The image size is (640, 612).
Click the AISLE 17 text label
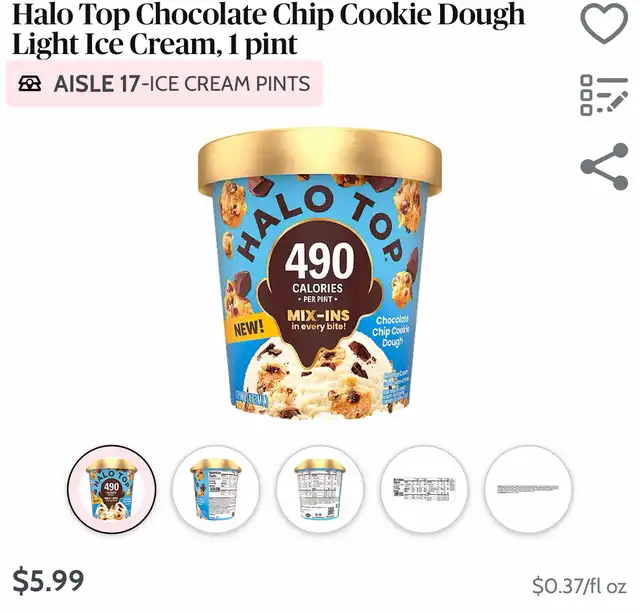(97, 84)
